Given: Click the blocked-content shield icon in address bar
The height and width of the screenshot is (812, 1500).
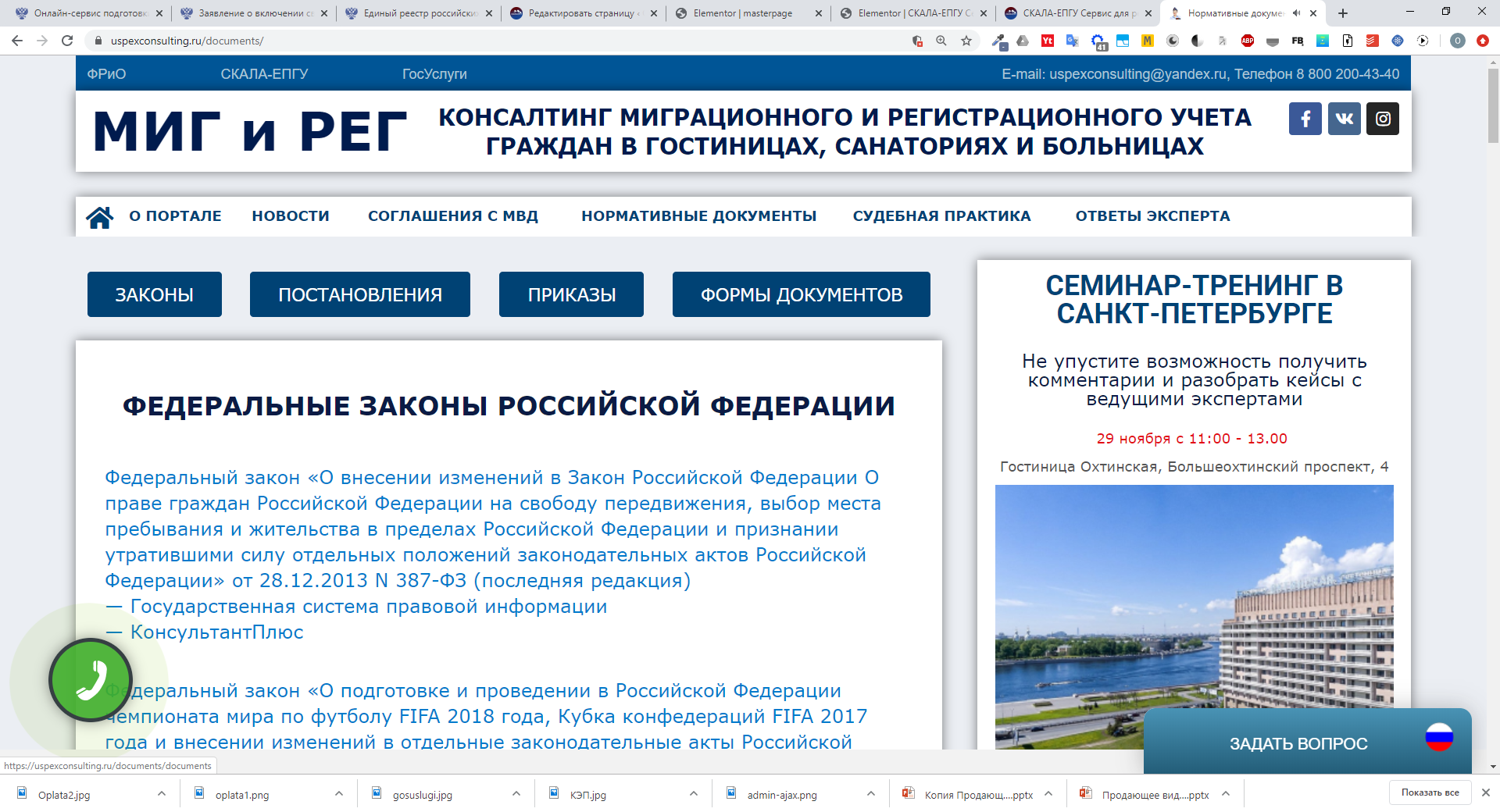Looking at the screenshot, I should coord(917,41).
